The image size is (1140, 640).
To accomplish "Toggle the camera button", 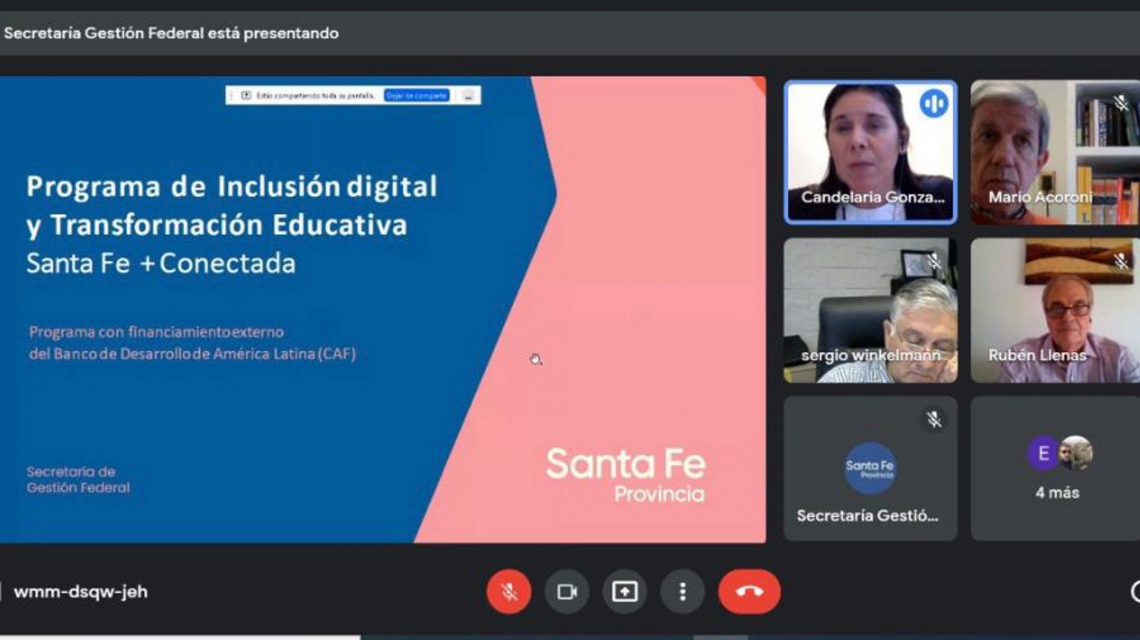I will 567,591.
